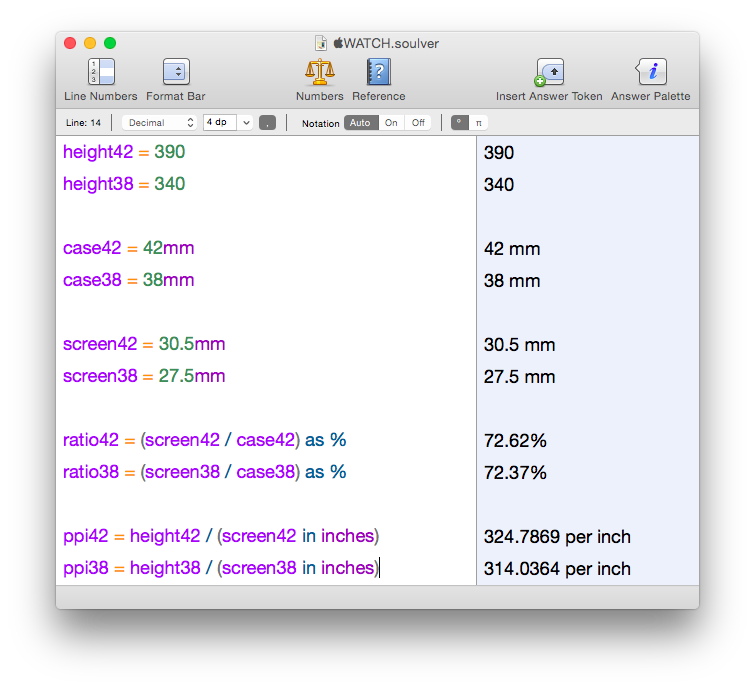Click the Line: 14 indicator
Viewport: 755px width, 689px height.
click(x=83, y=123)
